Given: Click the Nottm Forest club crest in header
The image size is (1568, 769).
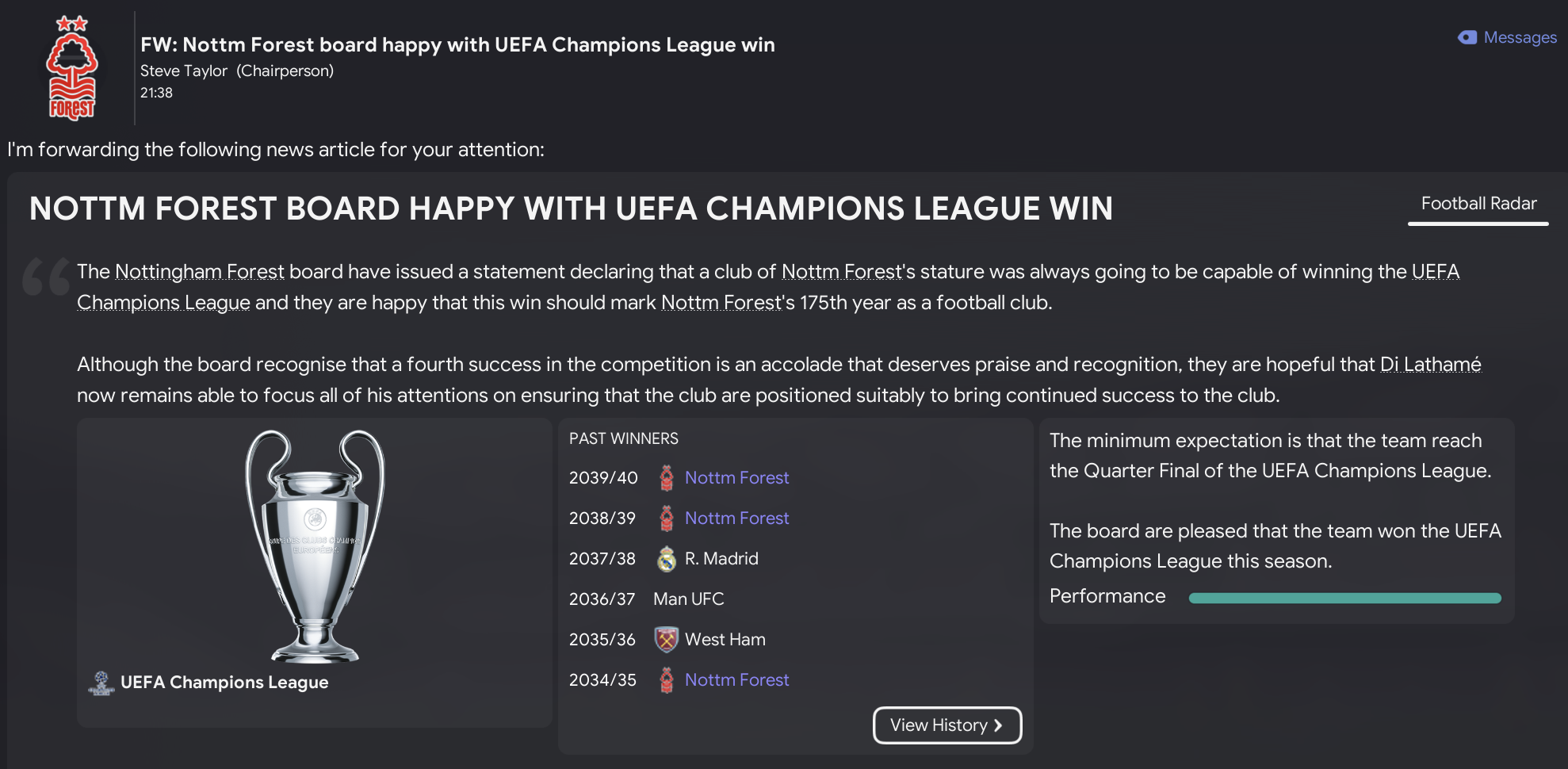Looking at the screenshot, I should click(72, 68).
